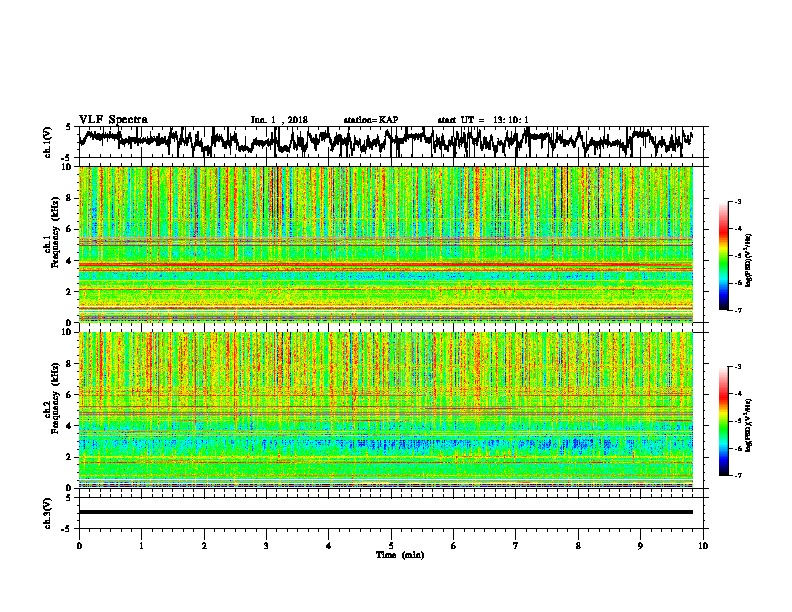Click the "3" tick label on the Time axis
This screenshot has height=612, width=792.
[266, 546]
